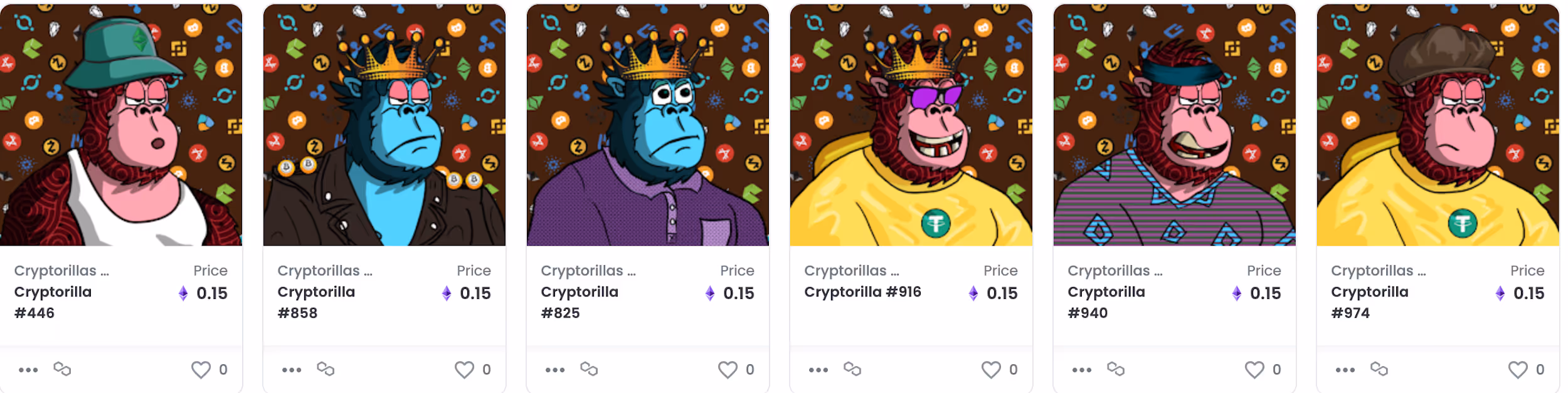Open collection name above Cryptorilla #940

pos(1115,271)
